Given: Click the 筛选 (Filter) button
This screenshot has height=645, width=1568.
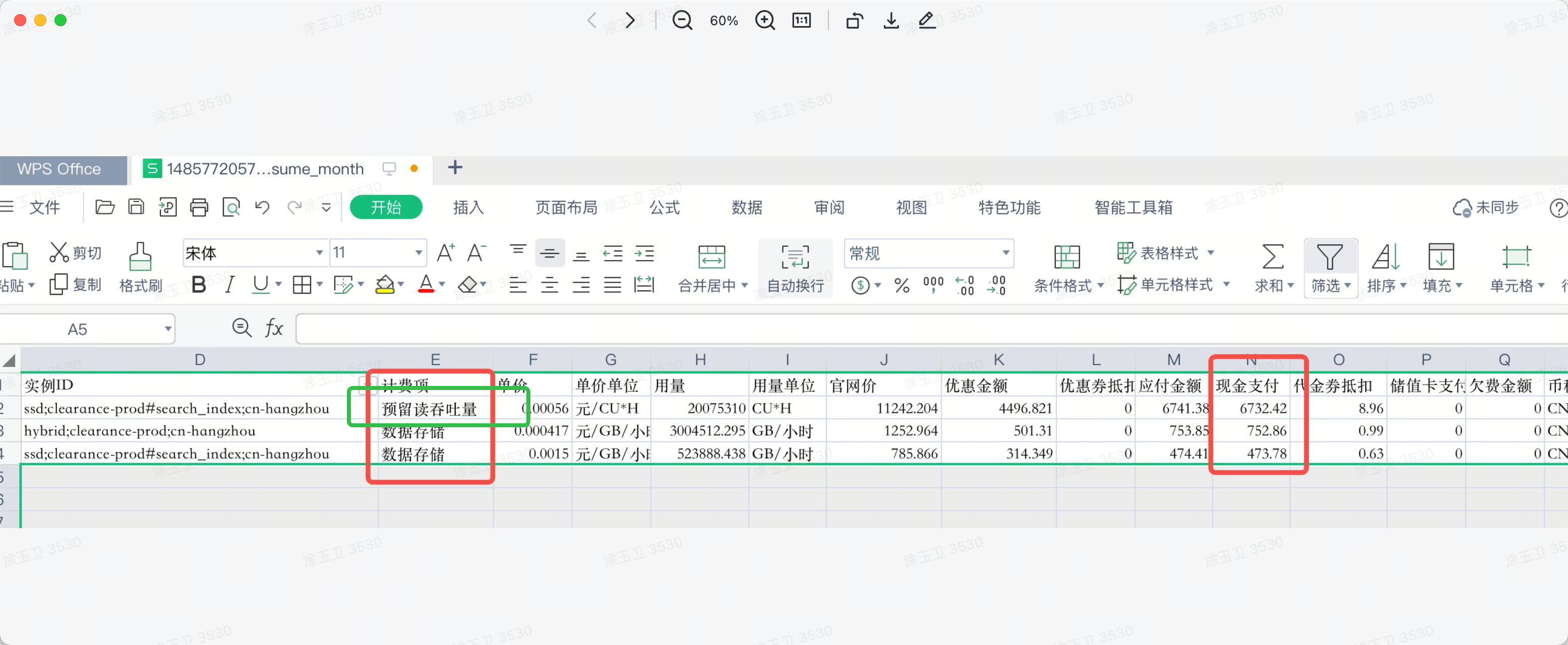Looking at the screenshot, I should pos(1330,268).
